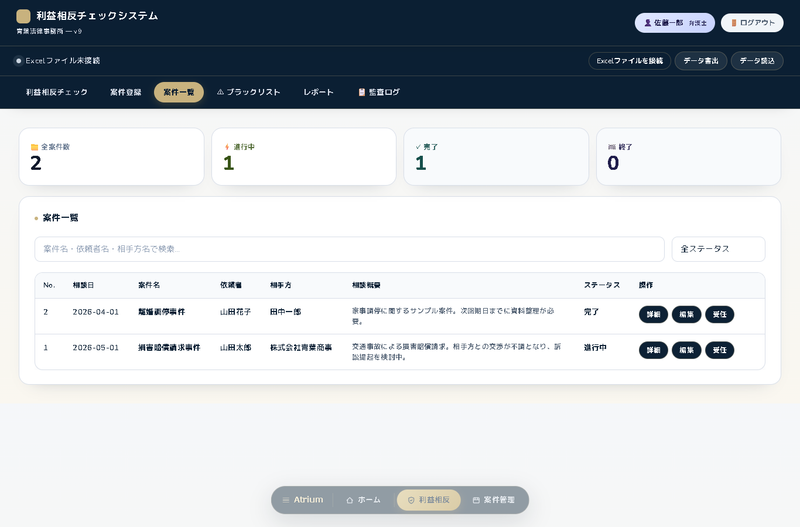Click 編集 for 損害賠償請求事件 row

687,350
